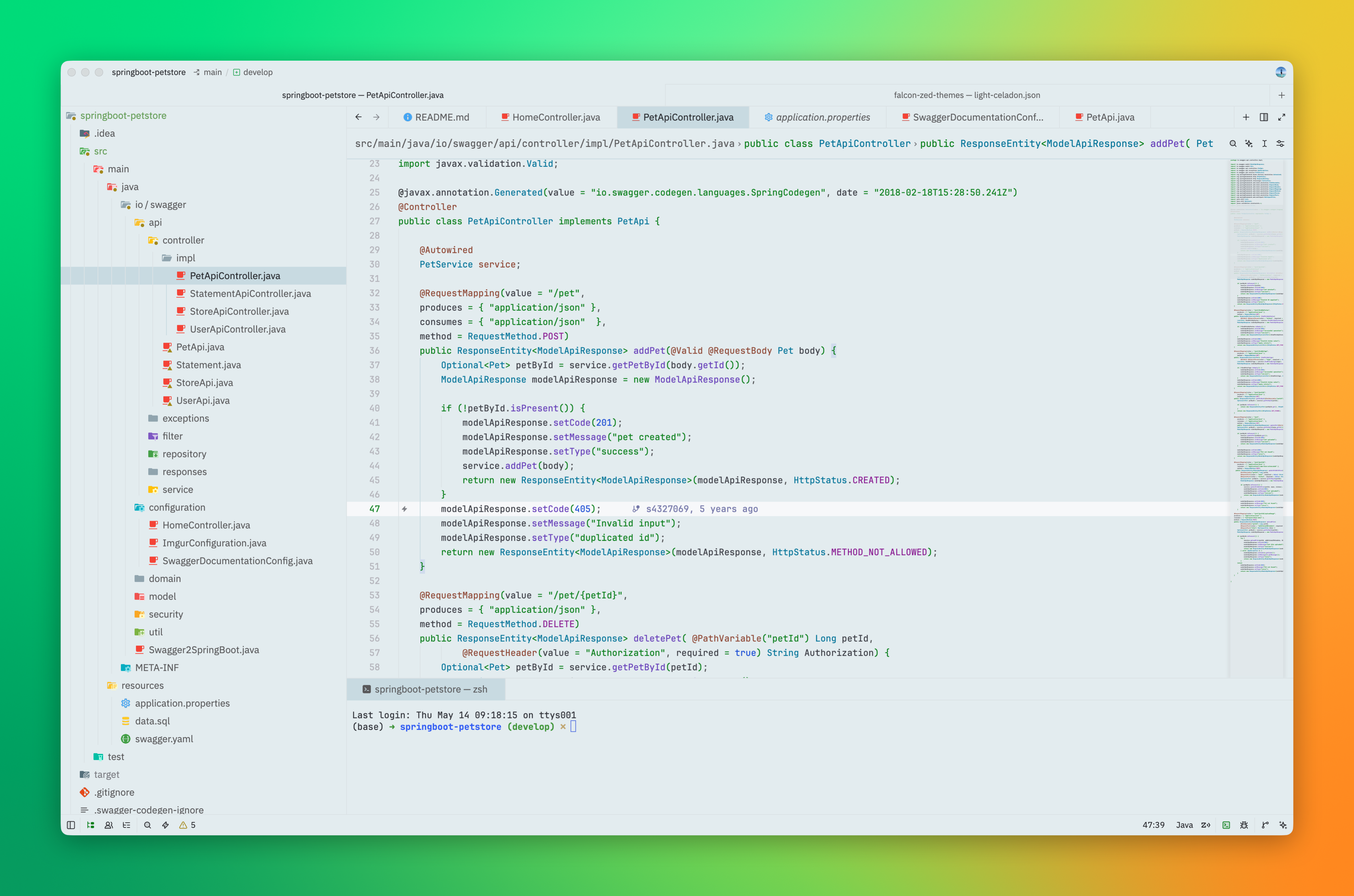Open the AI assistant sparkle icon in status bar
The height and width of the screenshot is (896, 1354).
pos(1282,824)
